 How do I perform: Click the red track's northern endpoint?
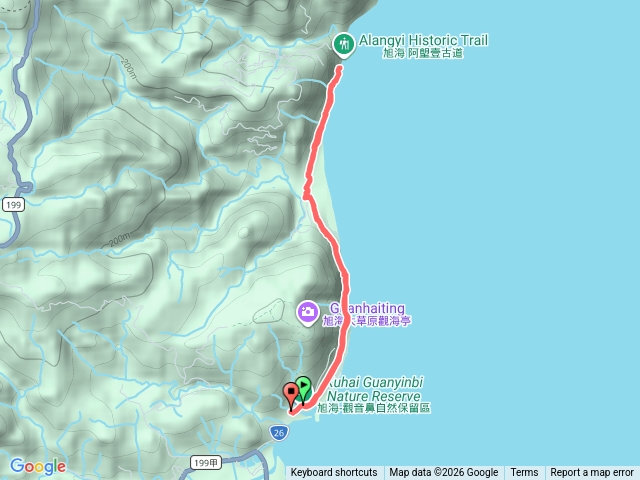point(339,69)
